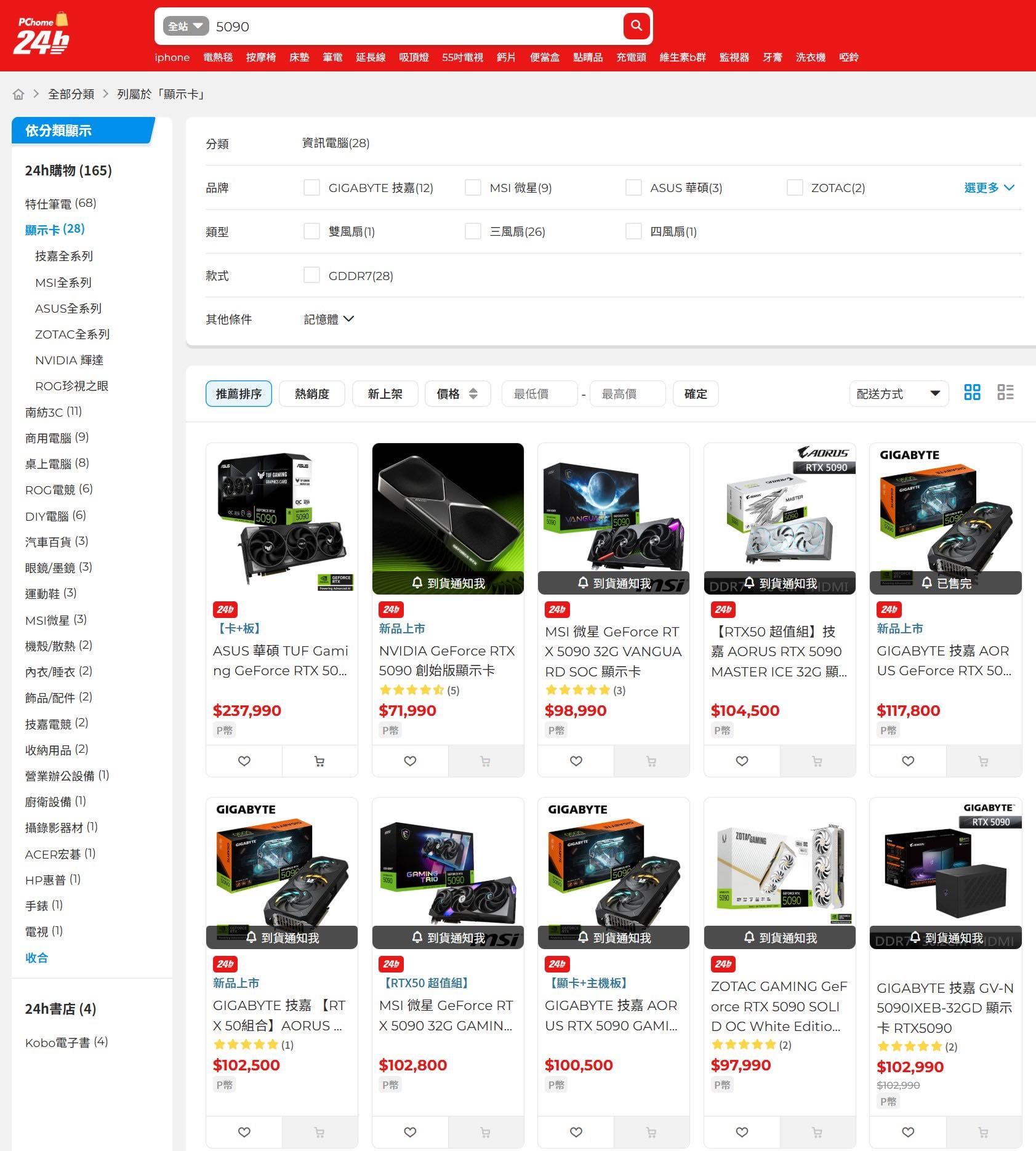Switch to grid view layout icon

tap(972, 393)
